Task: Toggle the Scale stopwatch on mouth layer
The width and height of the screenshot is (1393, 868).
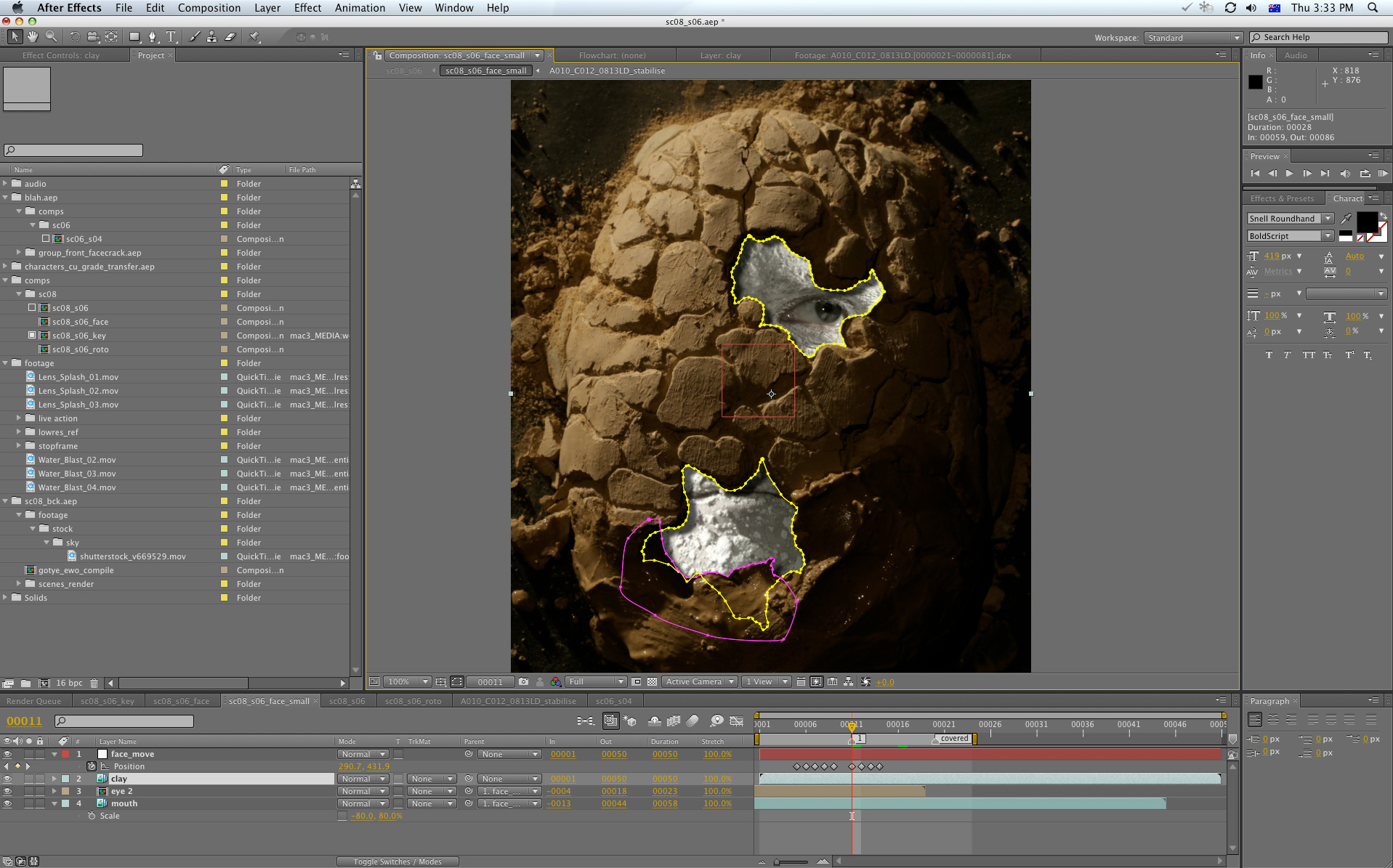Action: (x=92, y=816)
